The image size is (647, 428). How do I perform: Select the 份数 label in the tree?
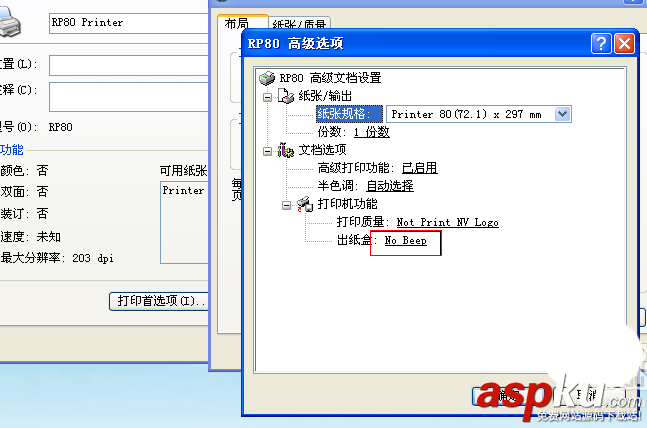(332, 132)
